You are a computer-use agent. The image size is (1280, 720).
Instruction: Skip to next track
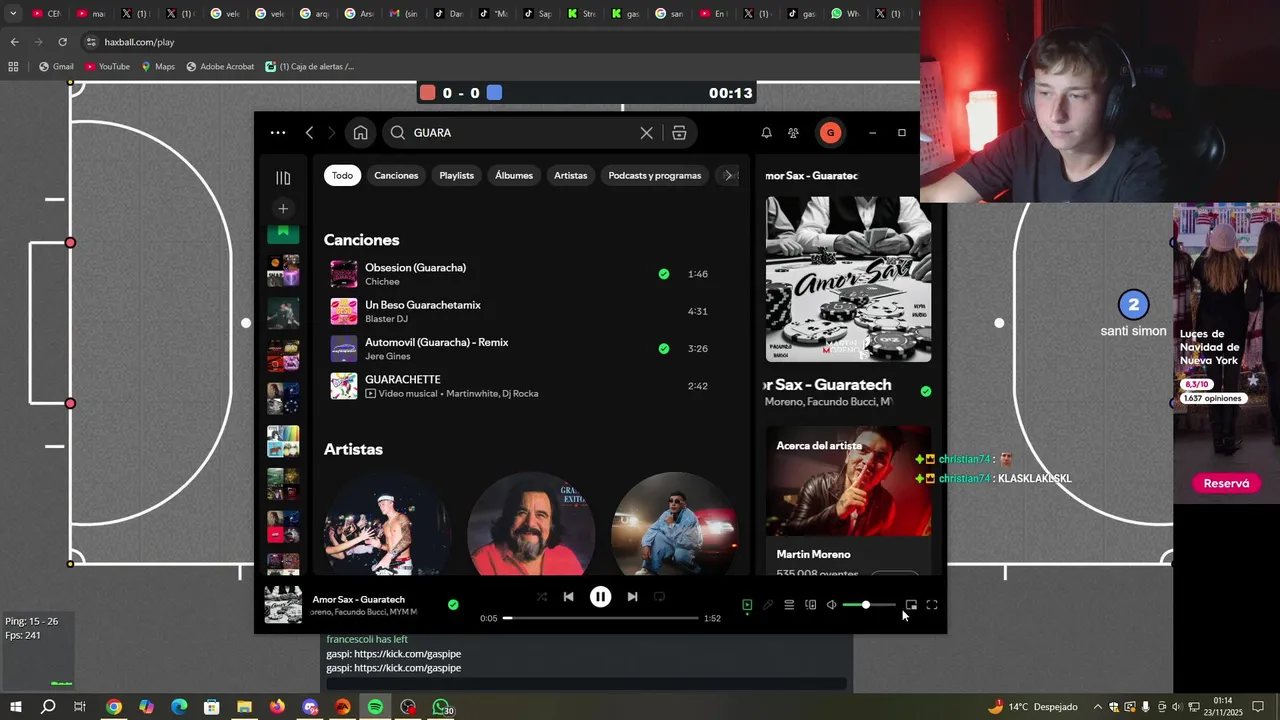[632, 597]
